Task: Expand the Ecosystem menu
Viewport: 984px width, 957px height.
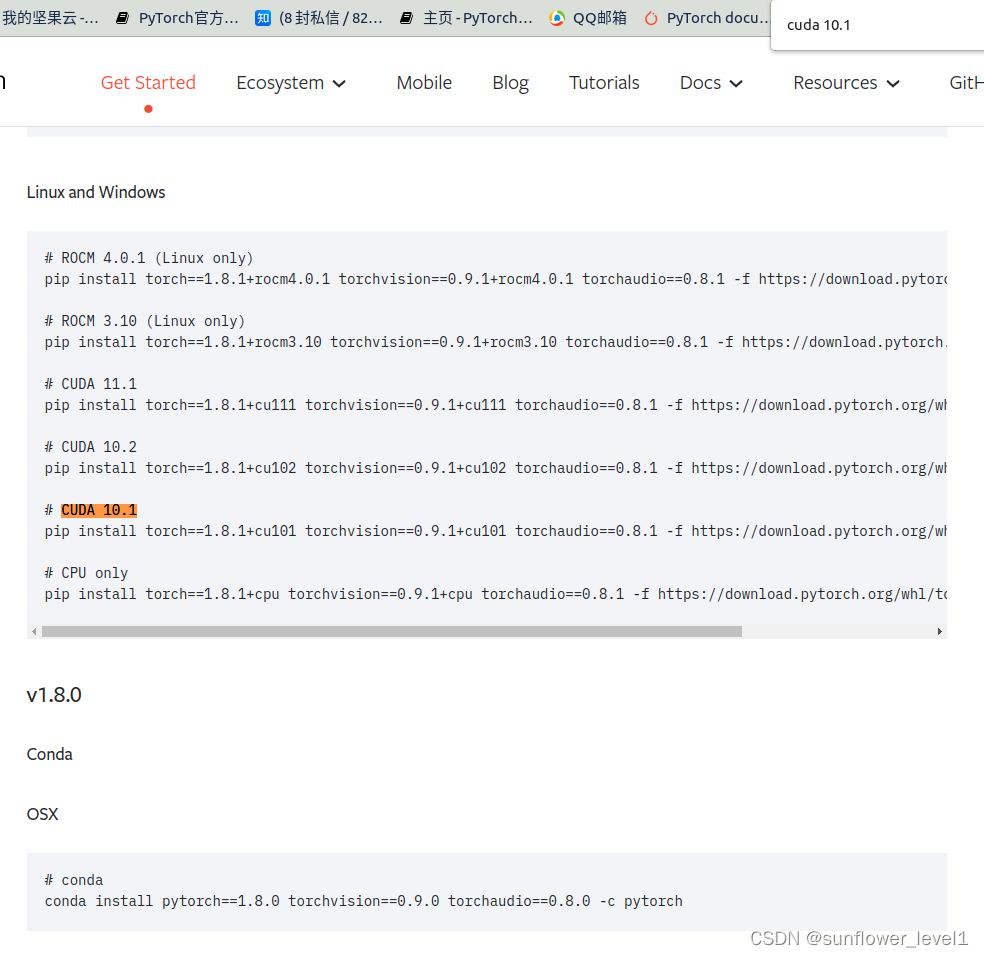Action: [291, 83]
